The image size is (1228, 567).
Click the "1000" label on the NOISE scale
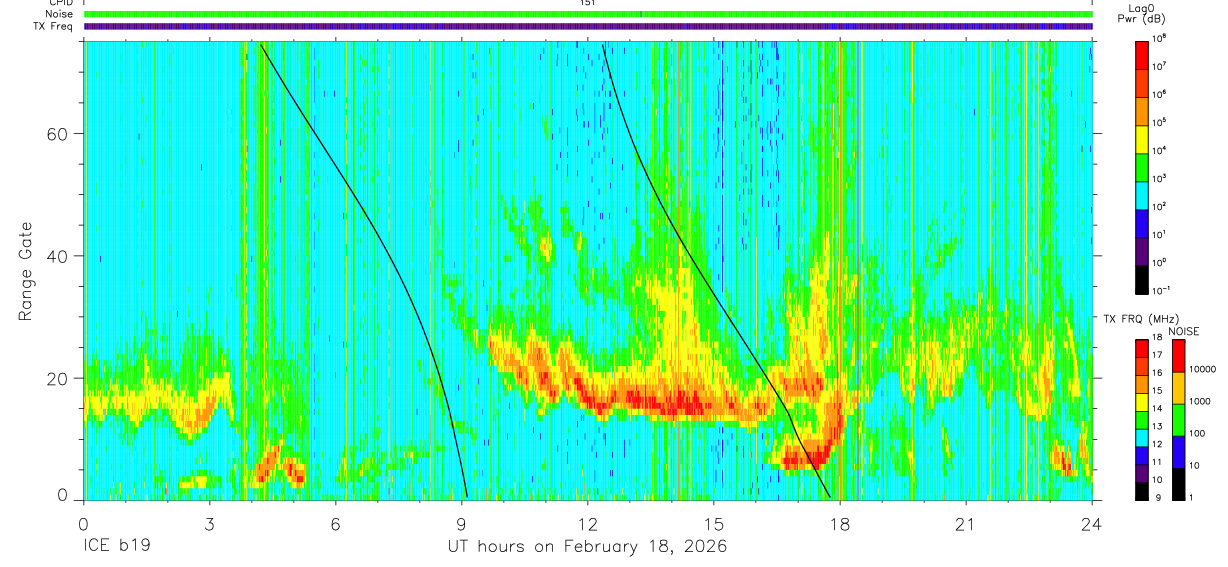click(x=1201, y=401)
